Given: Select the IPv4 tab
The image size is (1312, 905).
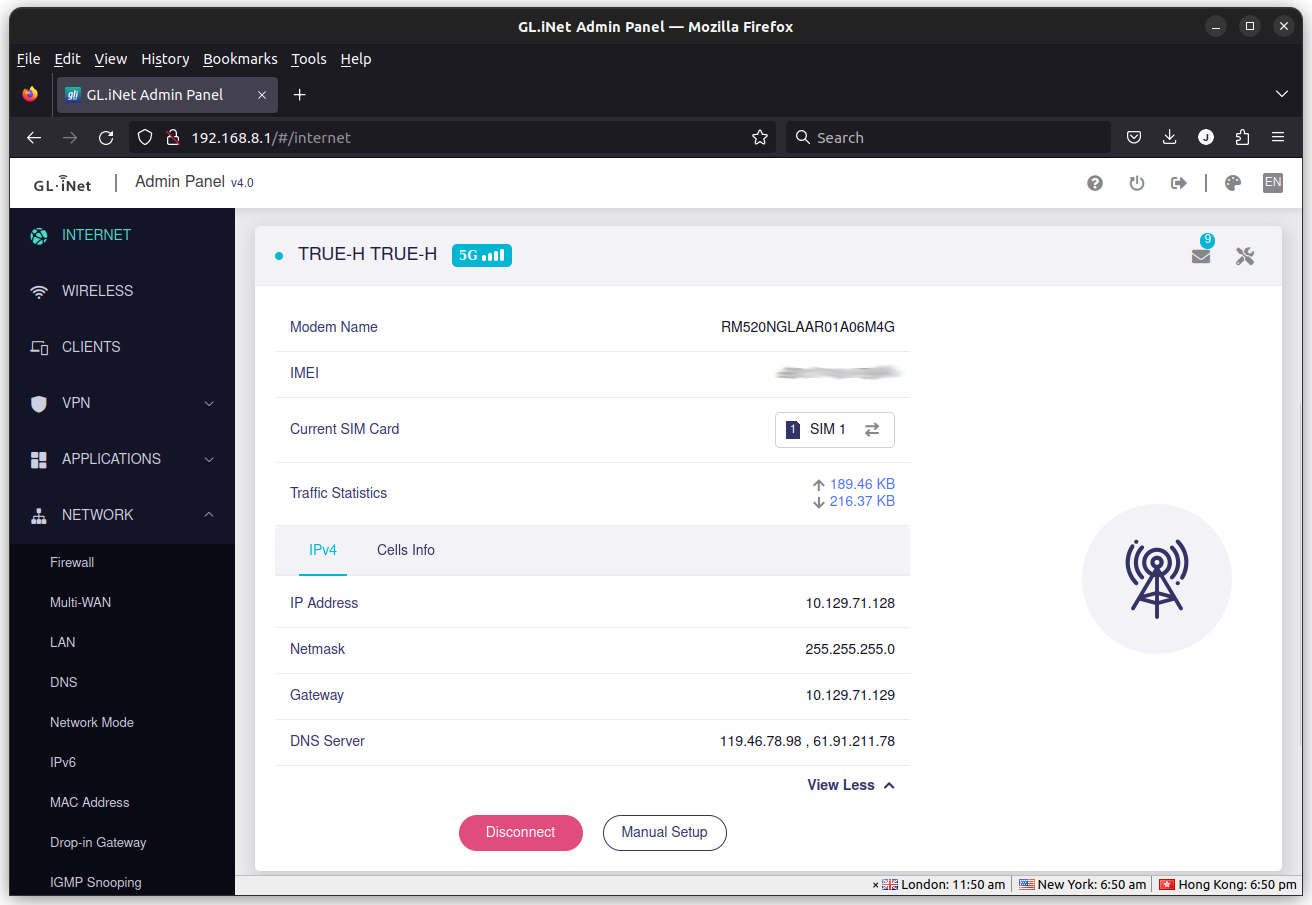Looking at the screenshot, I should [x=323, y=550].
